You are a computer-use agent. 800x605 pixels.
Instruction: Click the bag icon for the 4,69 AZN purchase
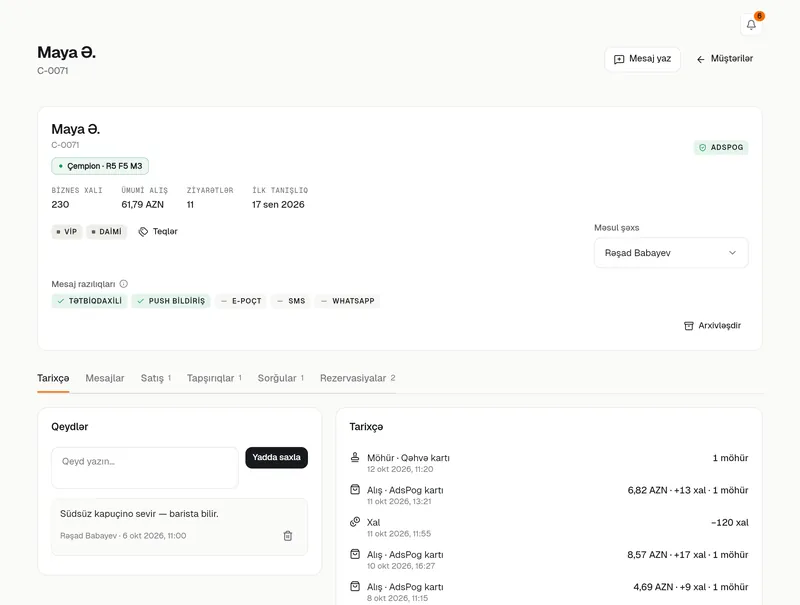tap(355, 587)
